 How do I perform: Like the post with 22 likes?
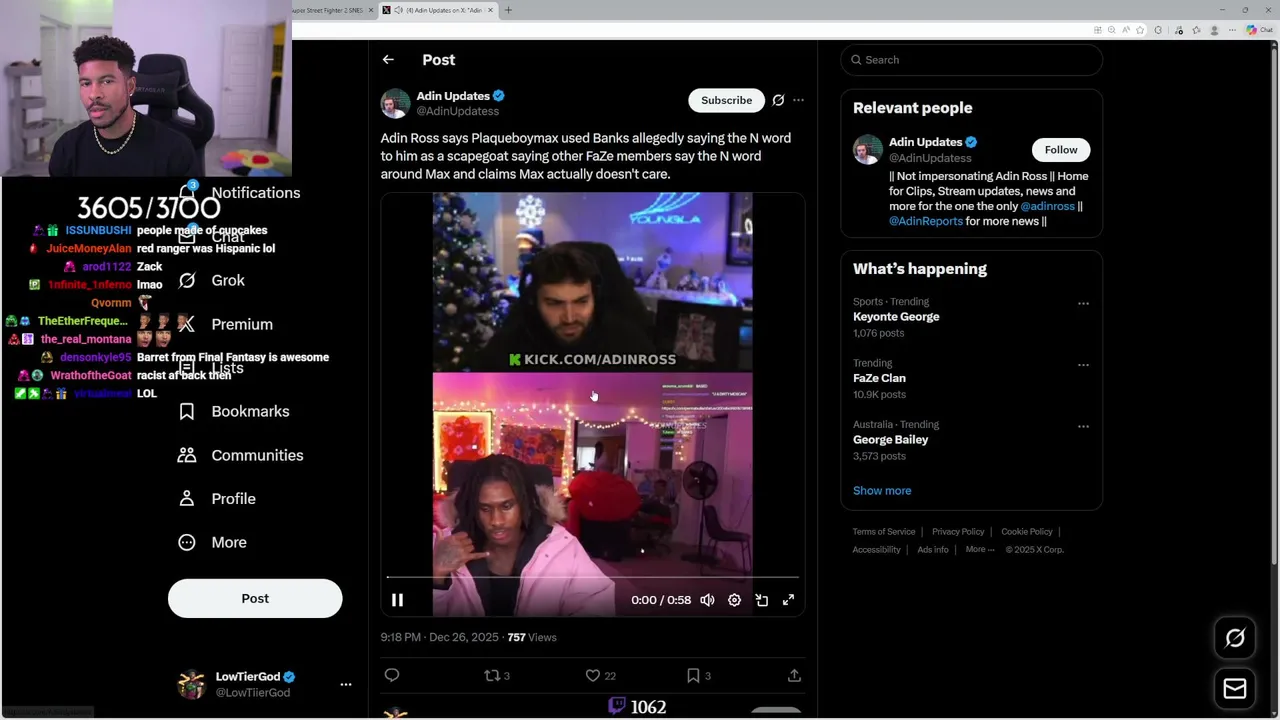pos(600,676)
